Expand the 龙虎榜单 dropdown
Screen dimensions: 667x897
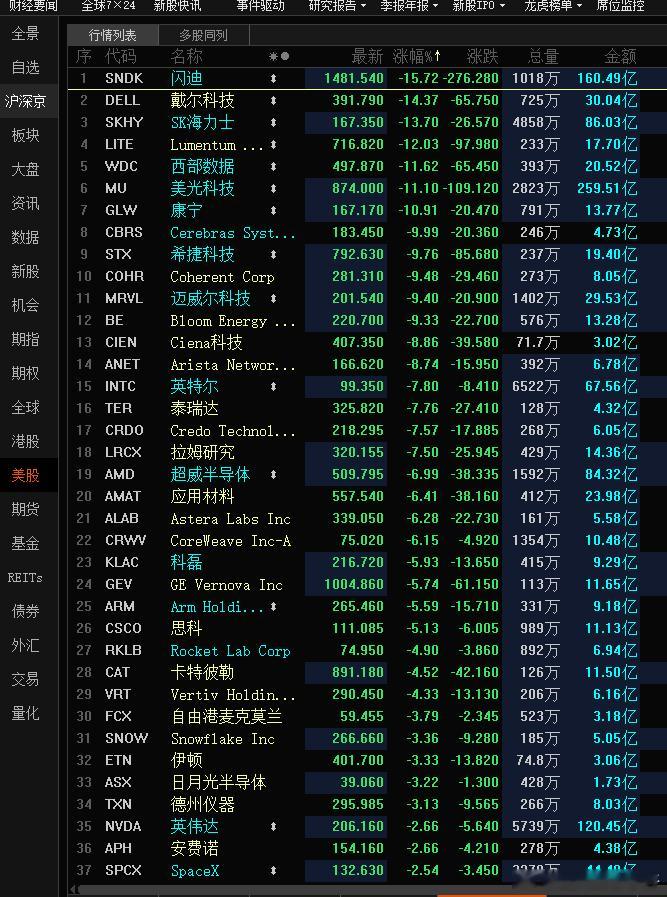point(553,6)
